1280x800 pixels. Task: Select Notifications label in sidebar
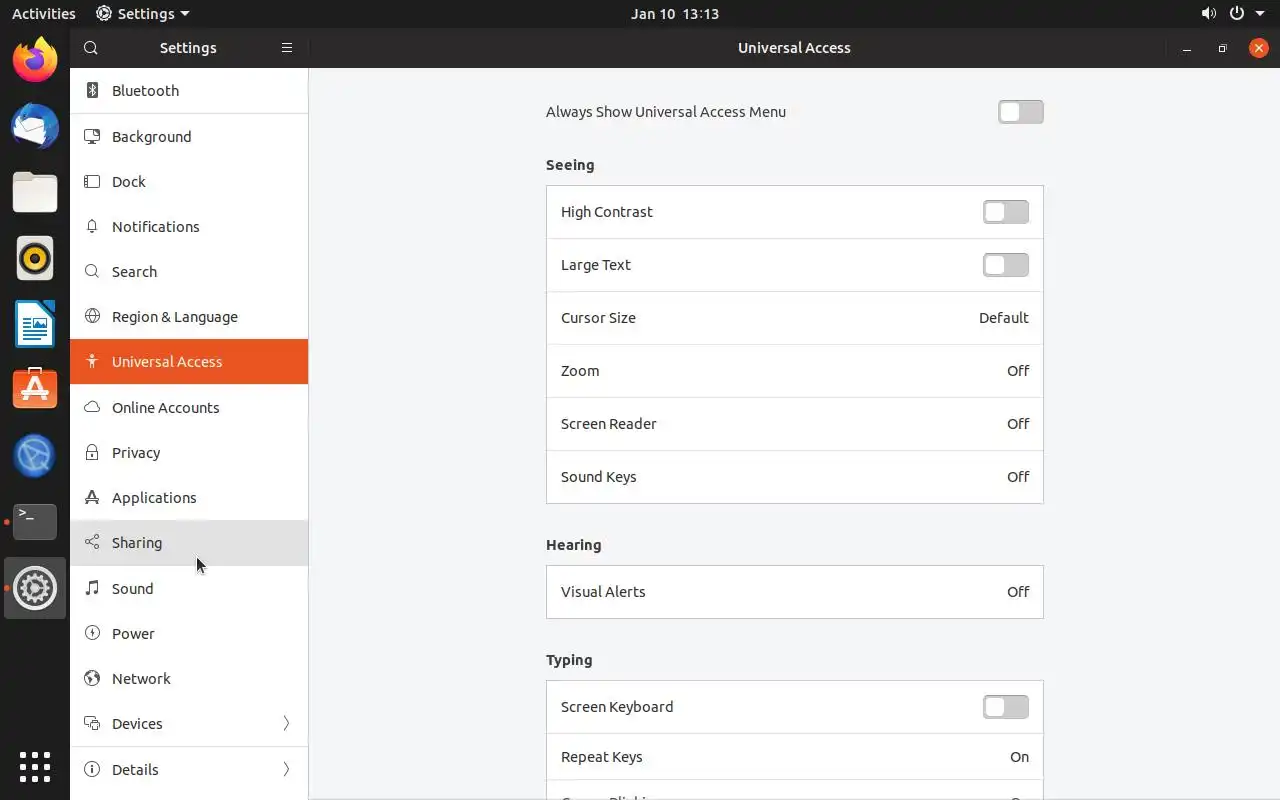click(155, 226)
